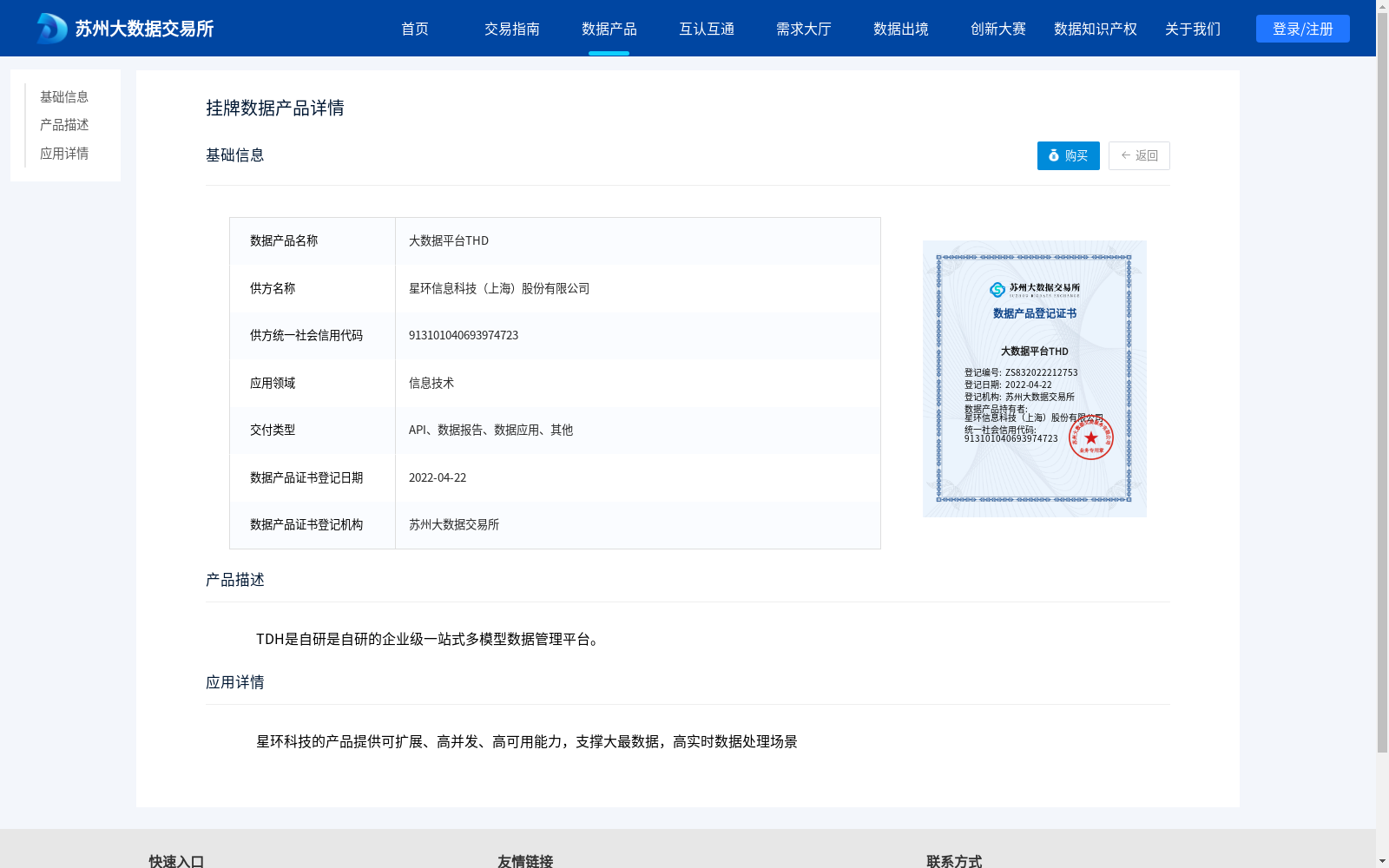Select supplier 星环信息科技（上海）股份有限公司 cell
1389x868 pixels.
click(499, 288)
